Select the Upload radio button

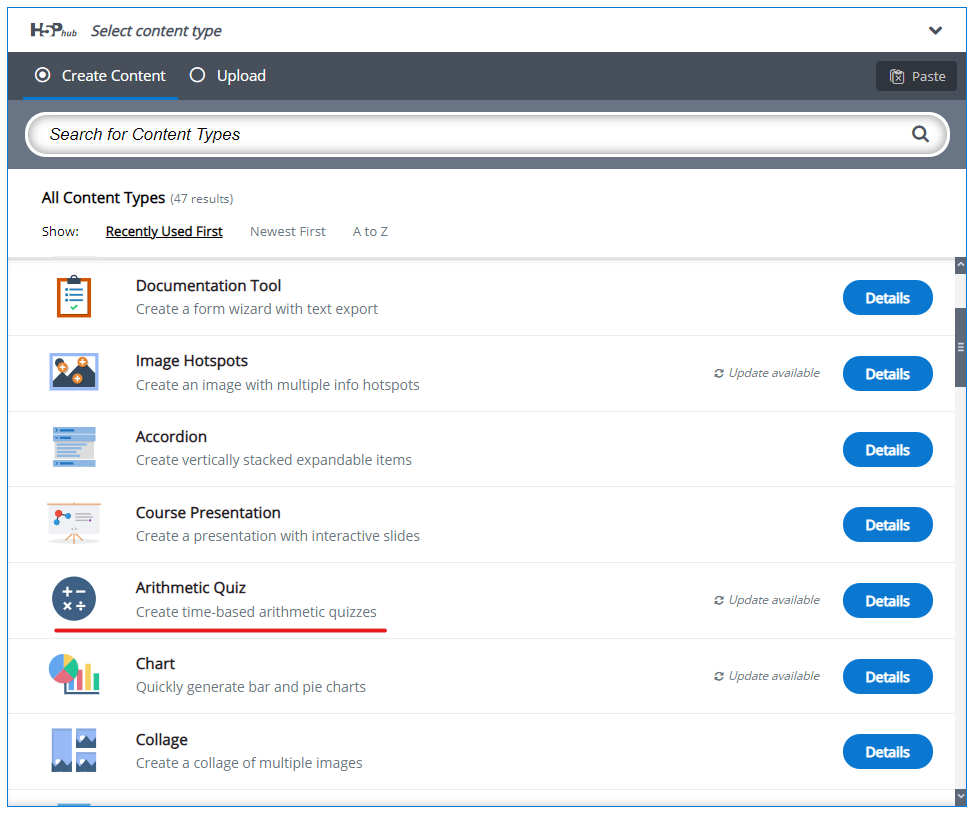click(197, 75)
